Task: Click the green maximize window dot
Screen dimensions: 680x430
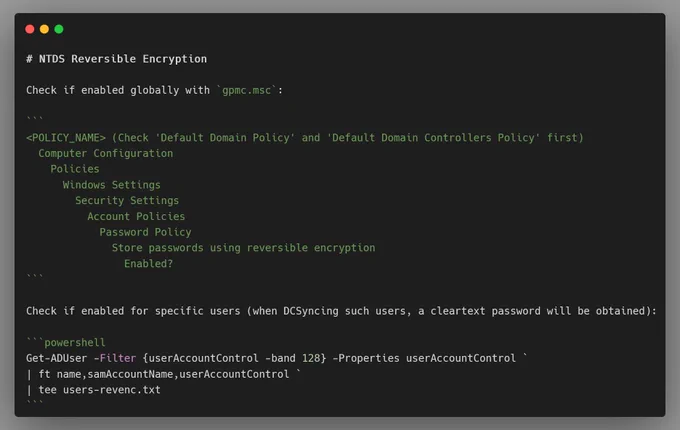Action: [59, 29]
